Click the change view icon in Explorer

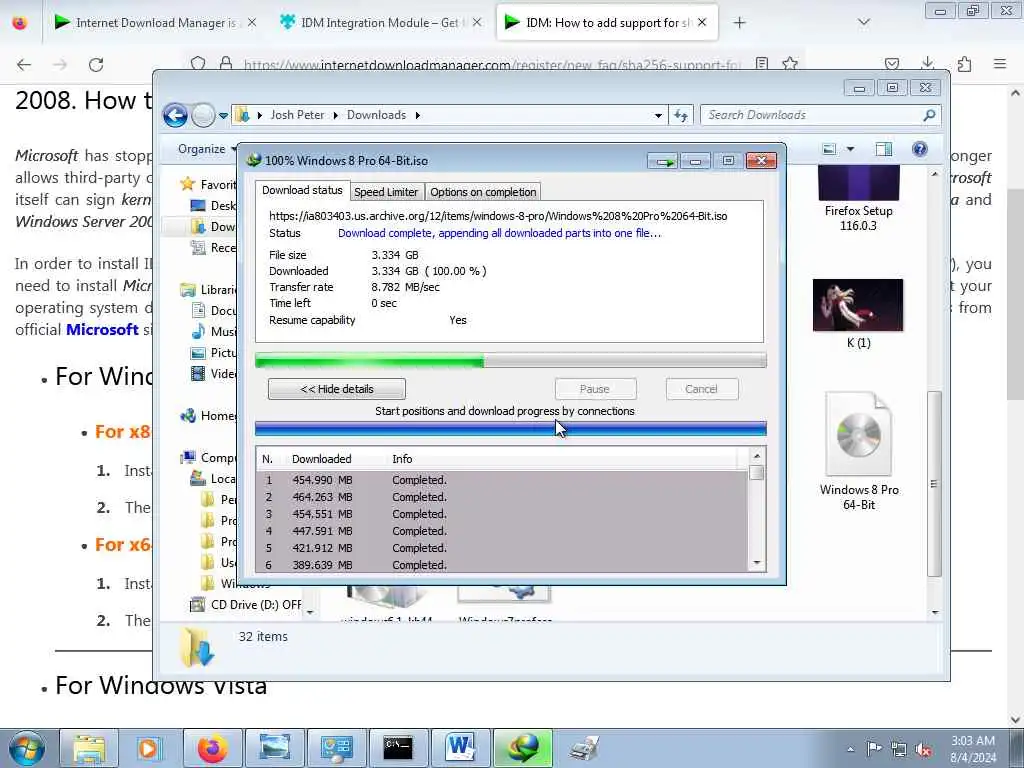(829, 149)
